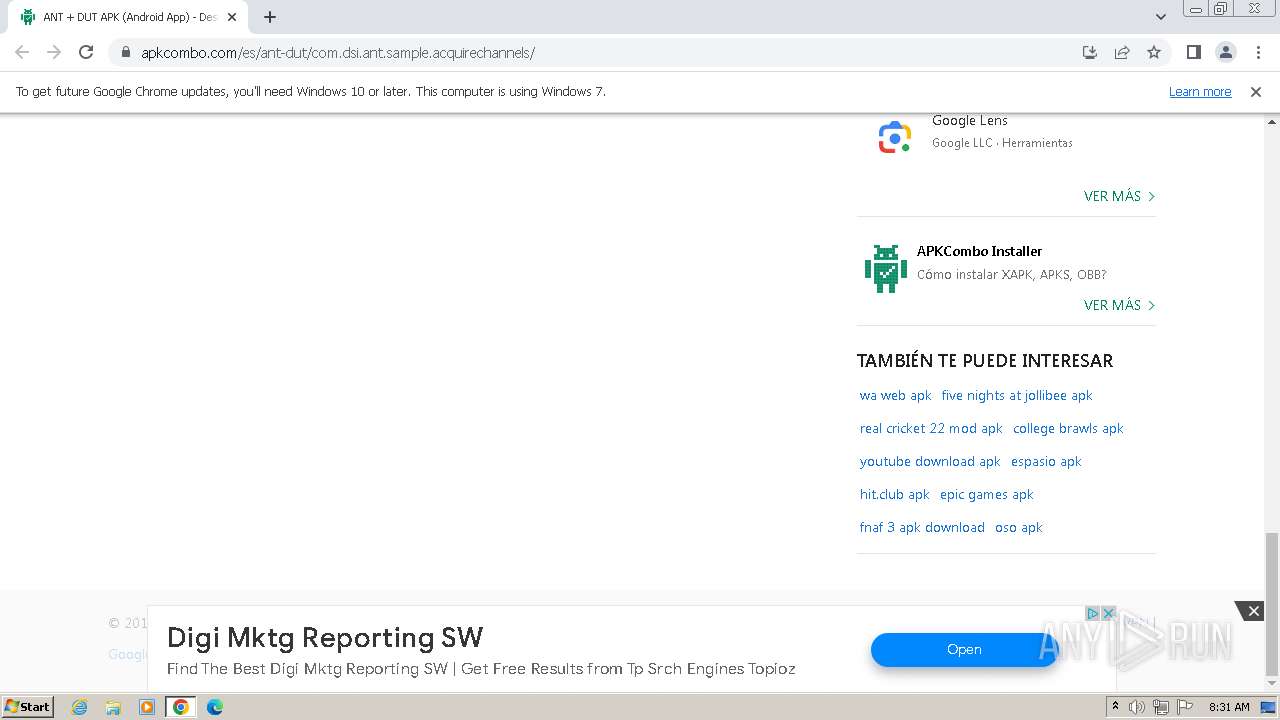This screenshot has width=1280, height=720.
Task: Click VER MÁS under APKCombo Installer
Action: [1119, 305]
